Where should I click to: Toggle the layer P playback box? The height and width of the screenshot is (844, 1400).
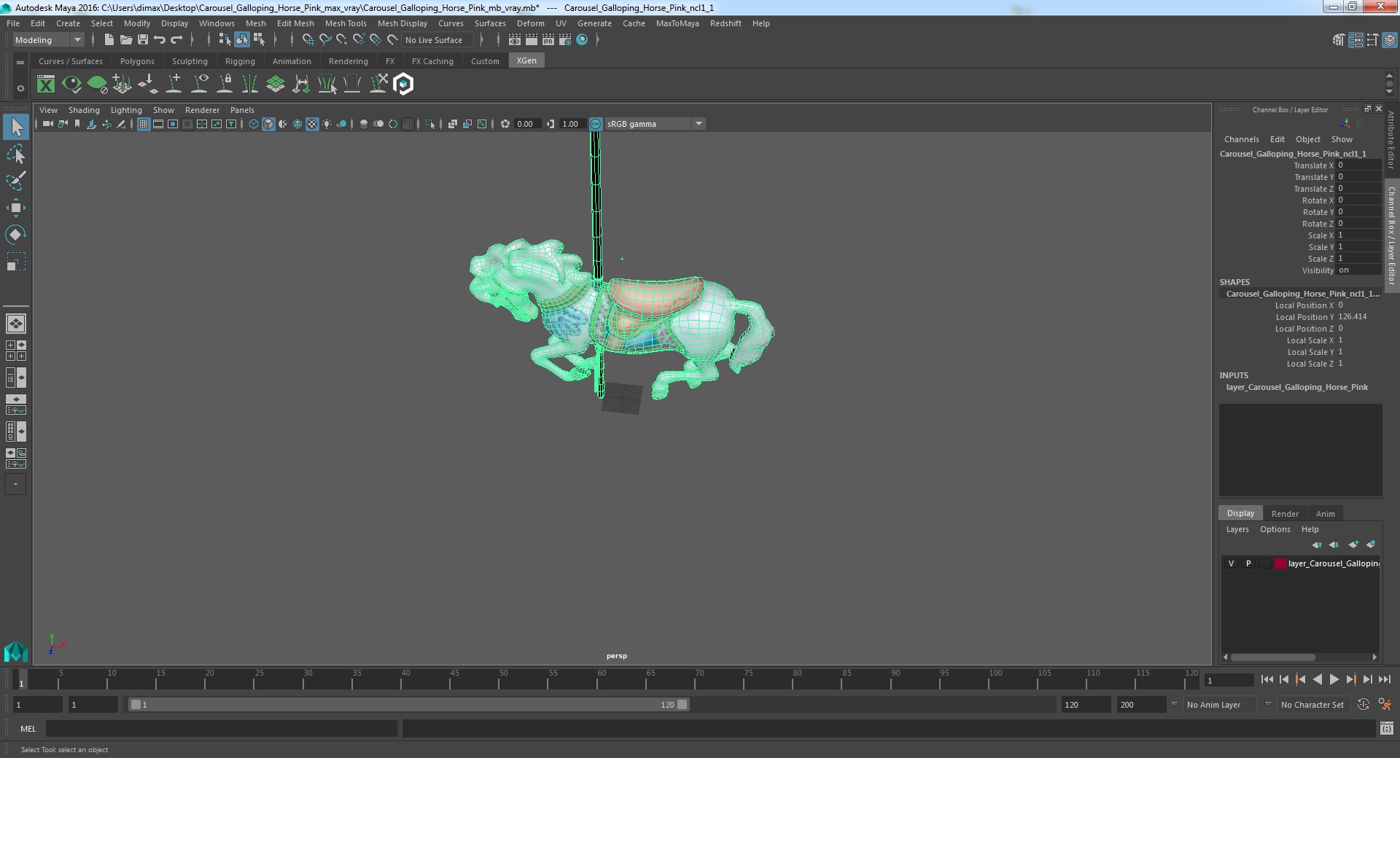point(1248,563)
